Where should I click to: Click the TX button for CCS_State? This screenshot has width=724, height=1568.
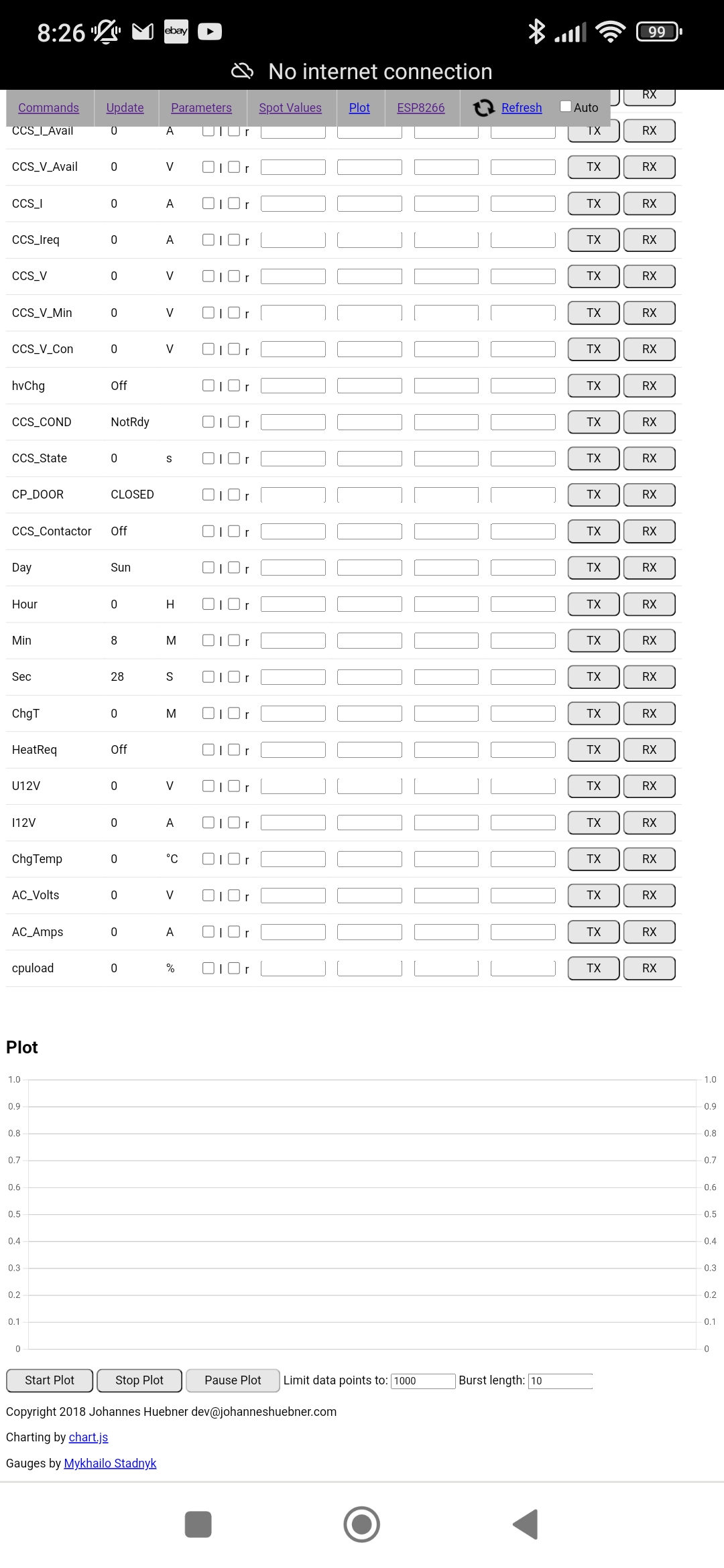(x=593, y=458)
